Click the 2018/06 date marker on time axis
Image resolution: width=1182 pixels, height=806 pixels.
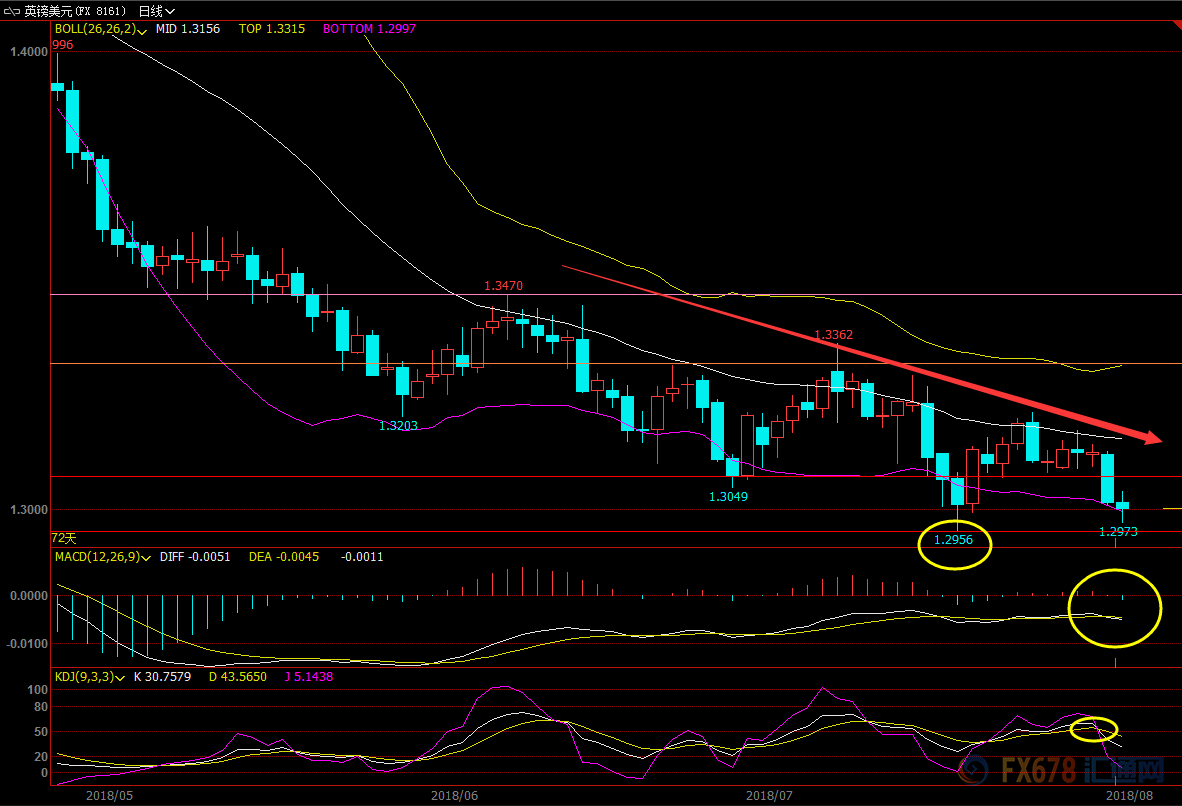click(x=453, y=795)
